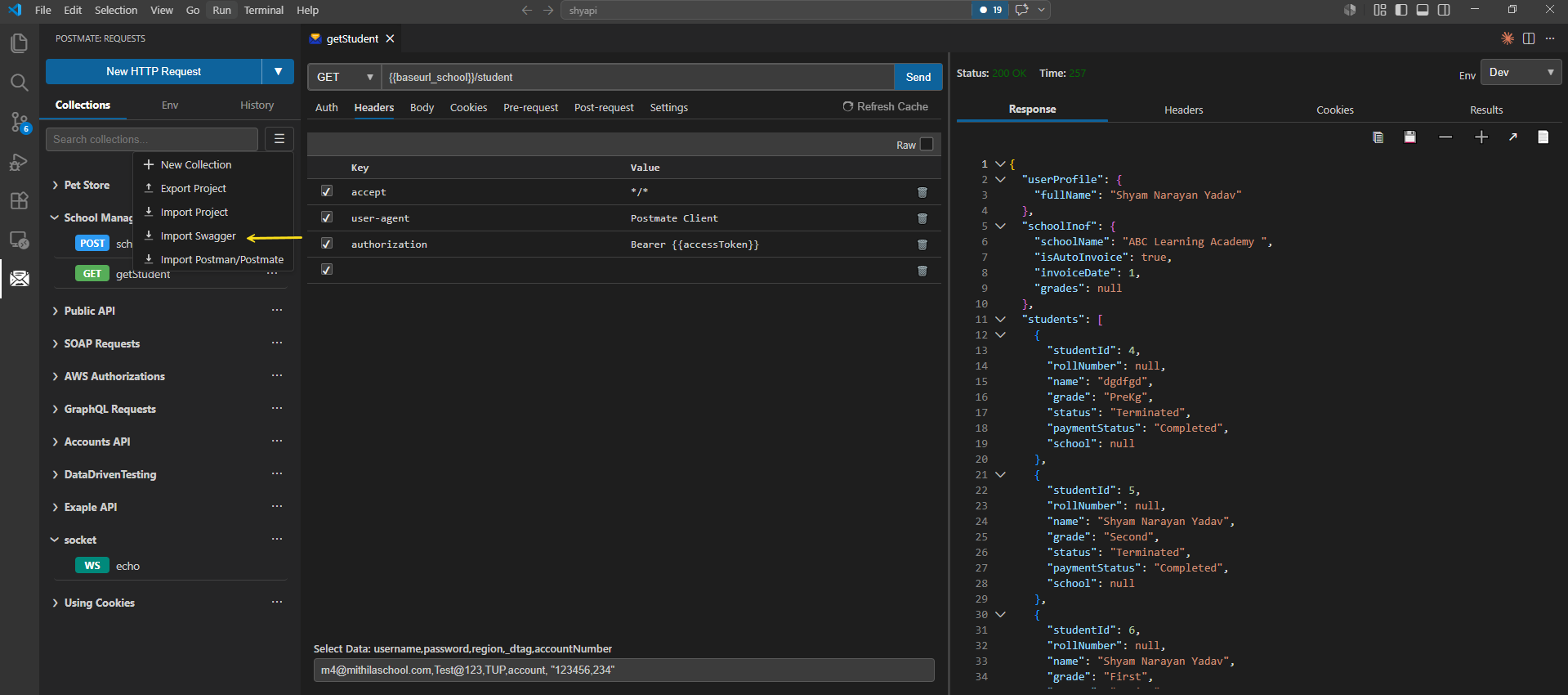The image size is (1568, 695).
Task: Open the response document page icon
Action: click(1543, 137)
